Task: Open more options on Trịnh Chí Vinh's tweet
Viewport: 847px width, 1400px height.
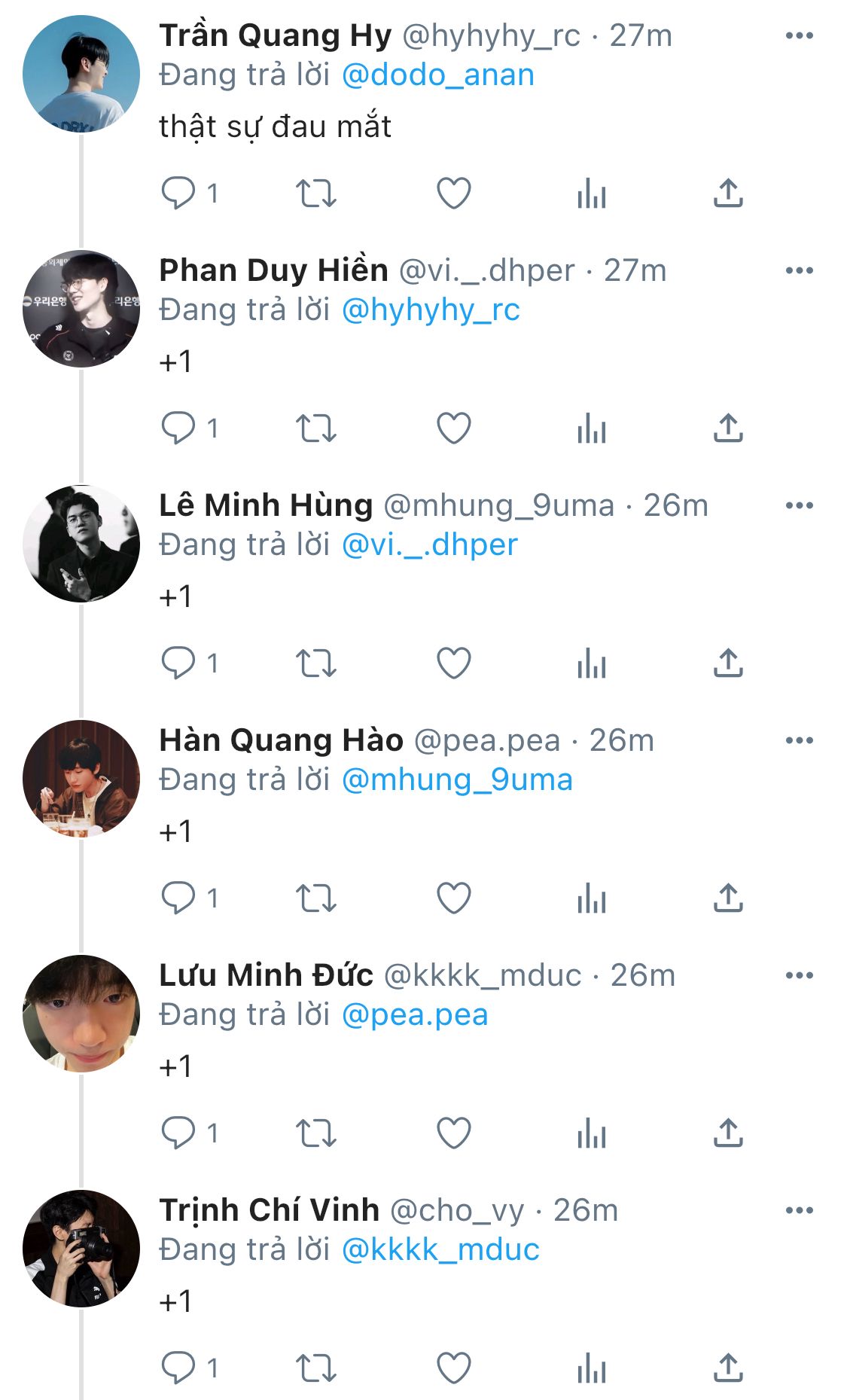Action: pyautogui.click(x=799, y=1210)
